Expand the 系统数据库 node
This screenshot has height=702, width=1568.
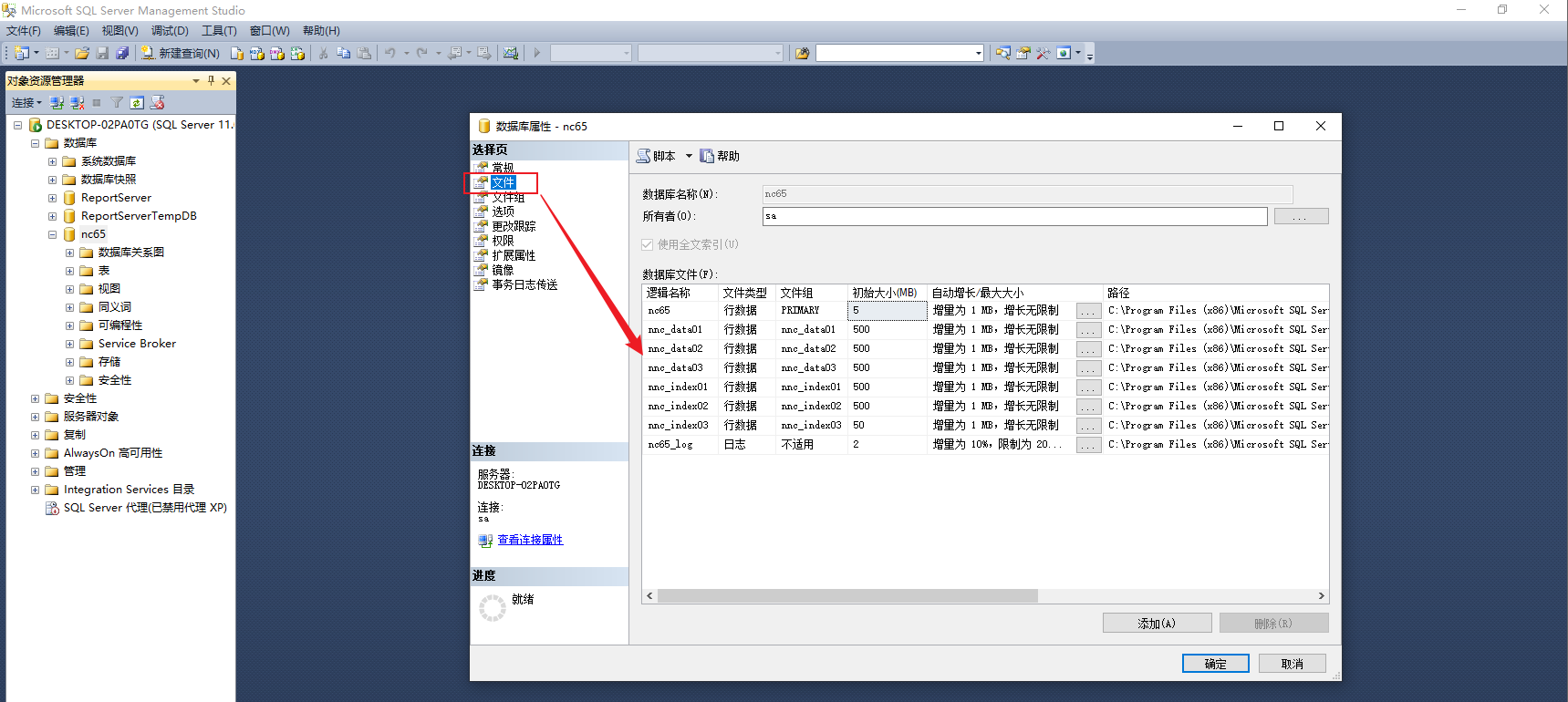click(52, 161)
